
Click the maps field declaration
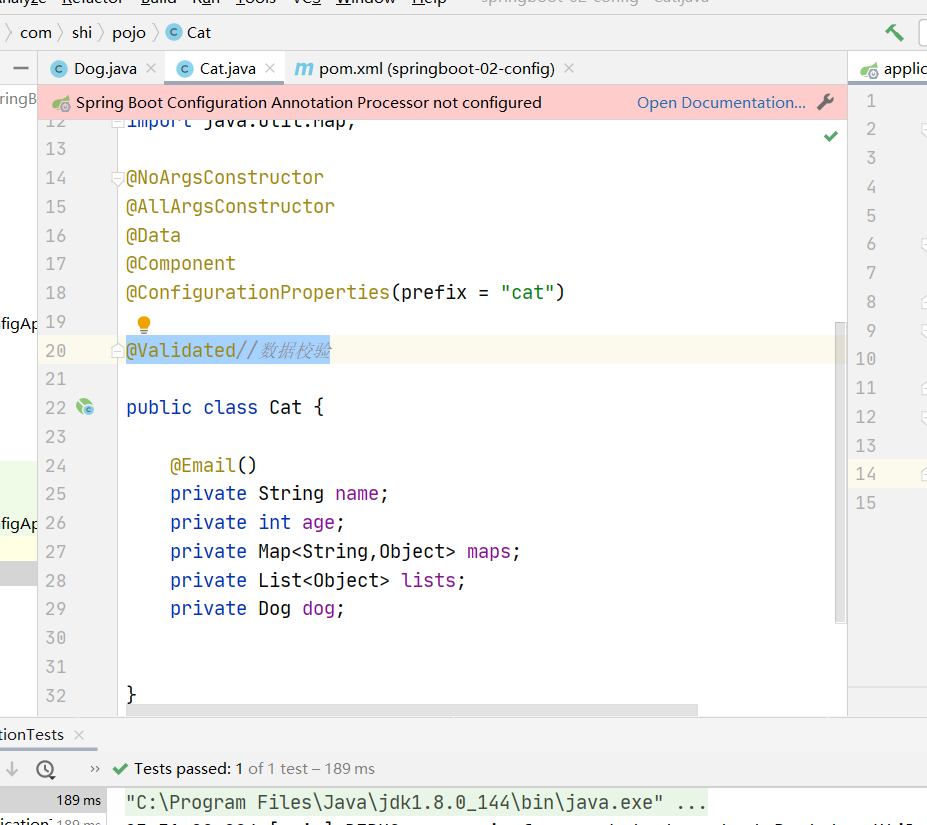coord(345,551)
